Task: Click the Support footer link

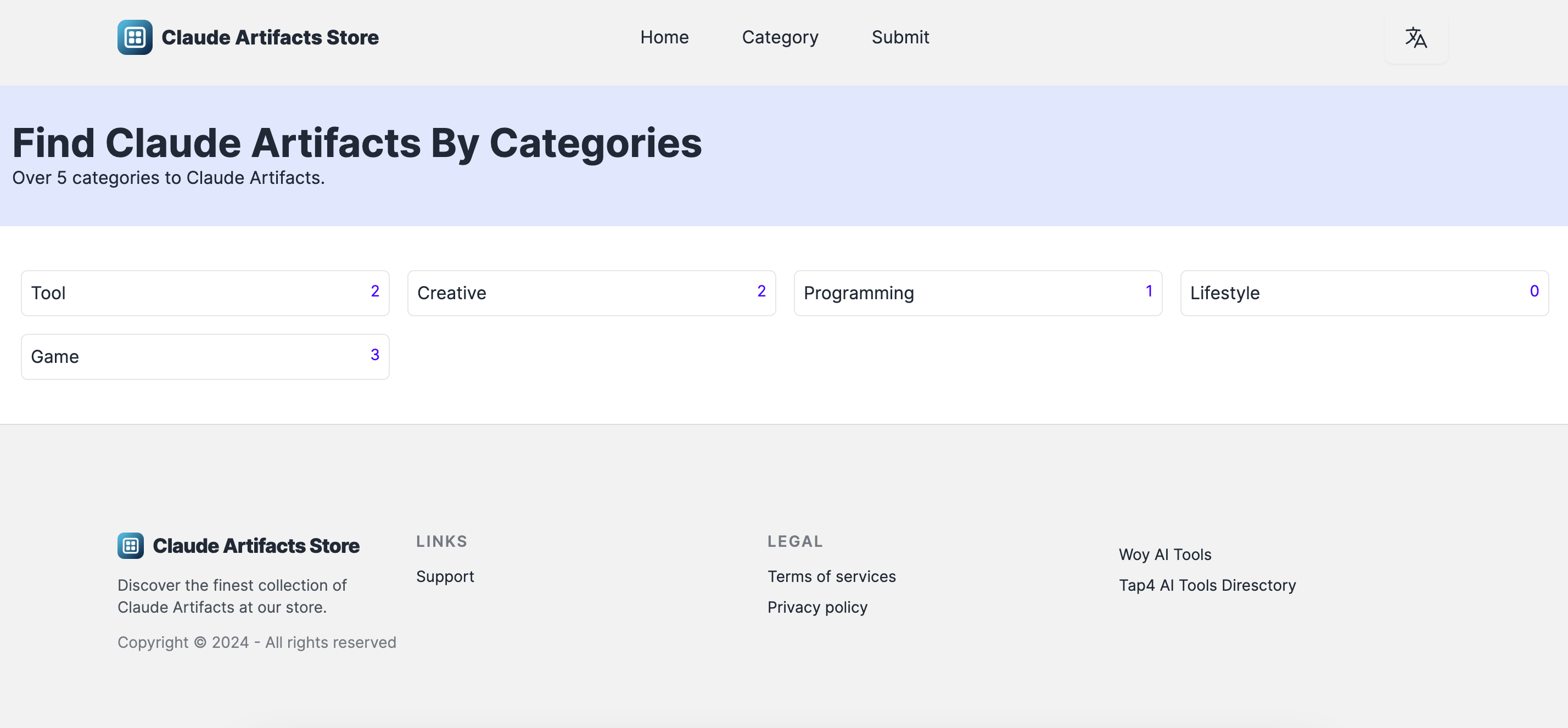Action: pyautogui.click(x=444, y=576)
